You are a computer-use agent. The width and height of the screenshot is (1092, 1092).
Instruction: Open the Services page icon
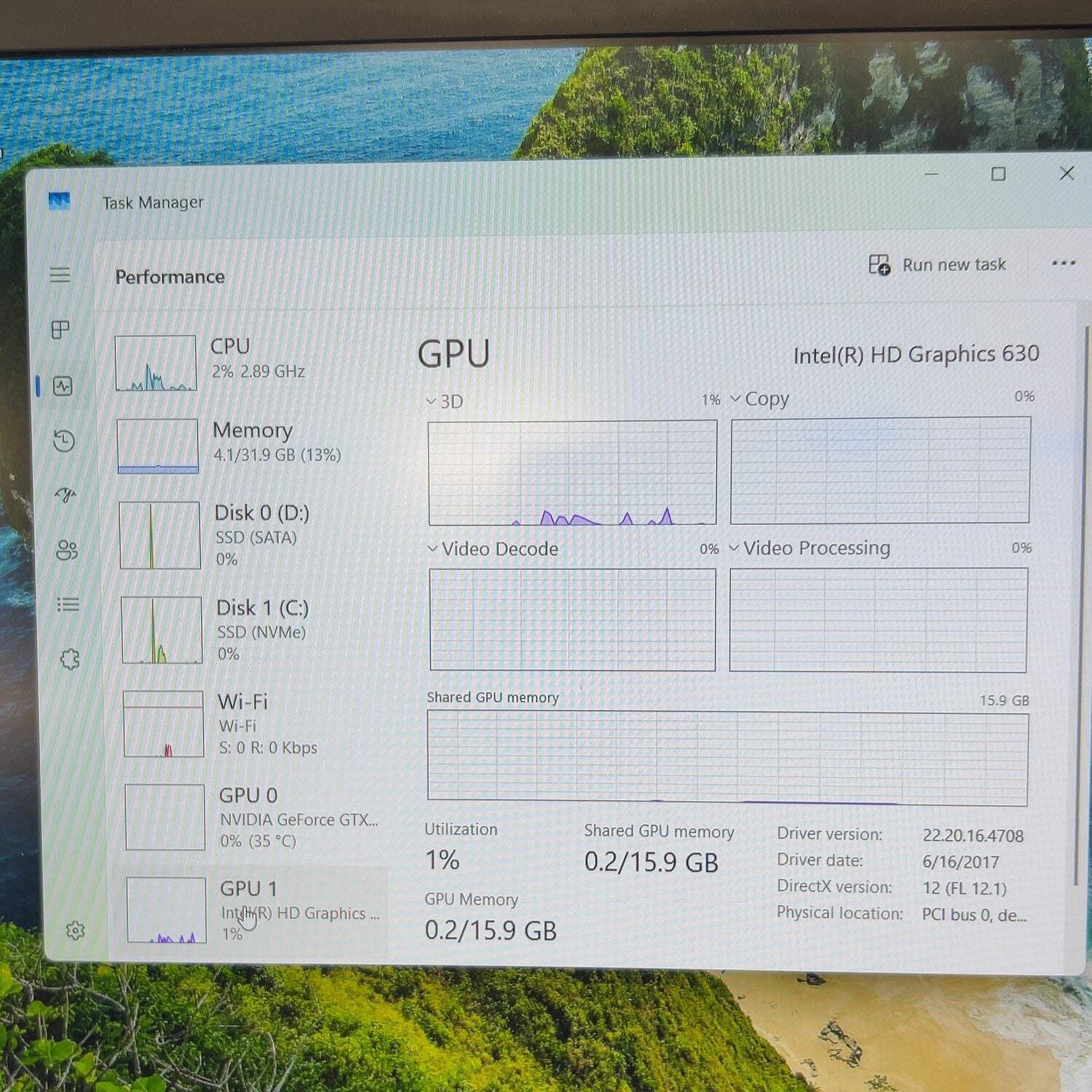[x=70, y=659]
